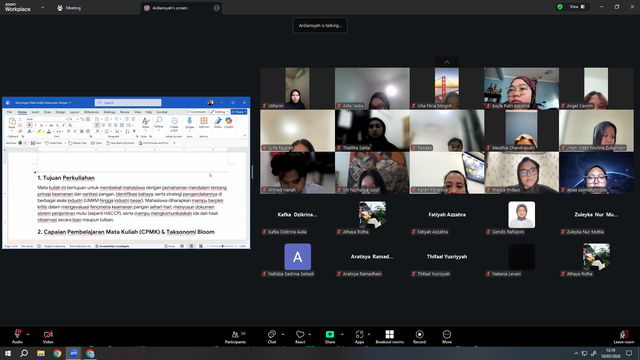The height and width of the screenshot is (360, 640).
Task: Toggle Underline formatting in Word ribbon
Action: 41,125
